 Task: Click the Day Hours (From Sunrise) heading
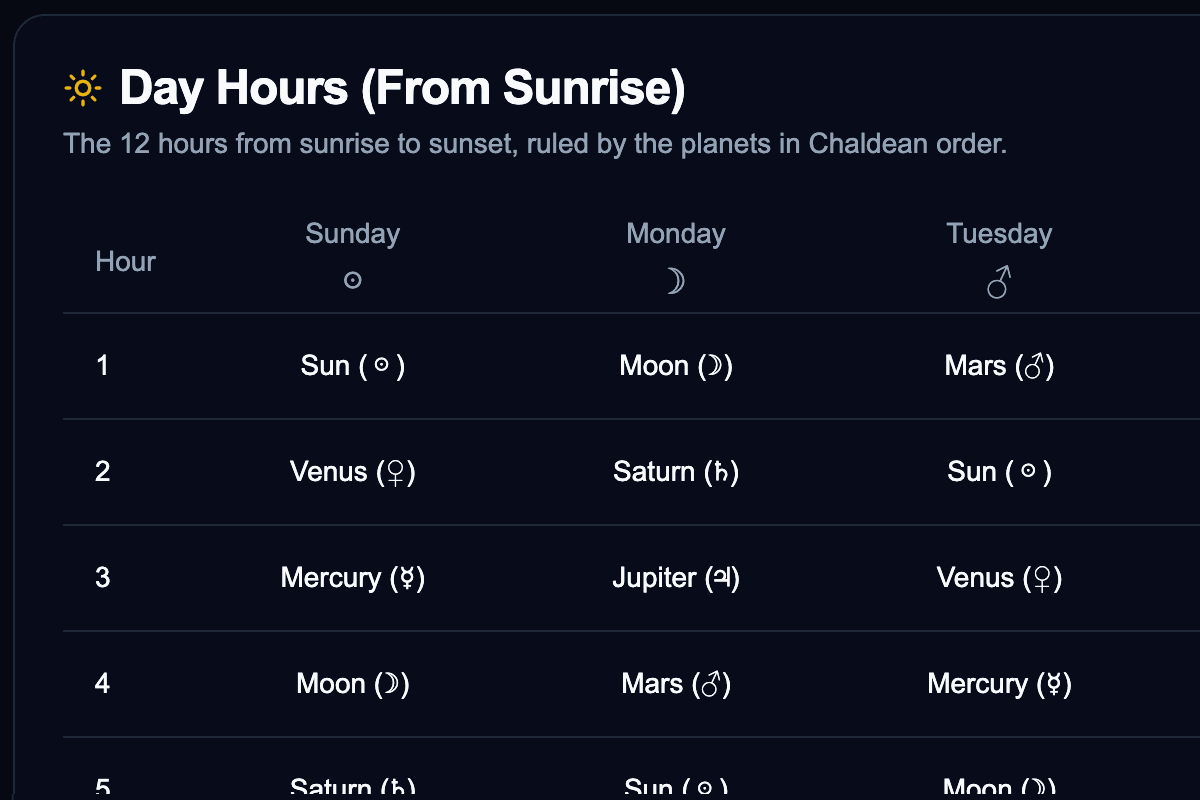coord(402,89)
